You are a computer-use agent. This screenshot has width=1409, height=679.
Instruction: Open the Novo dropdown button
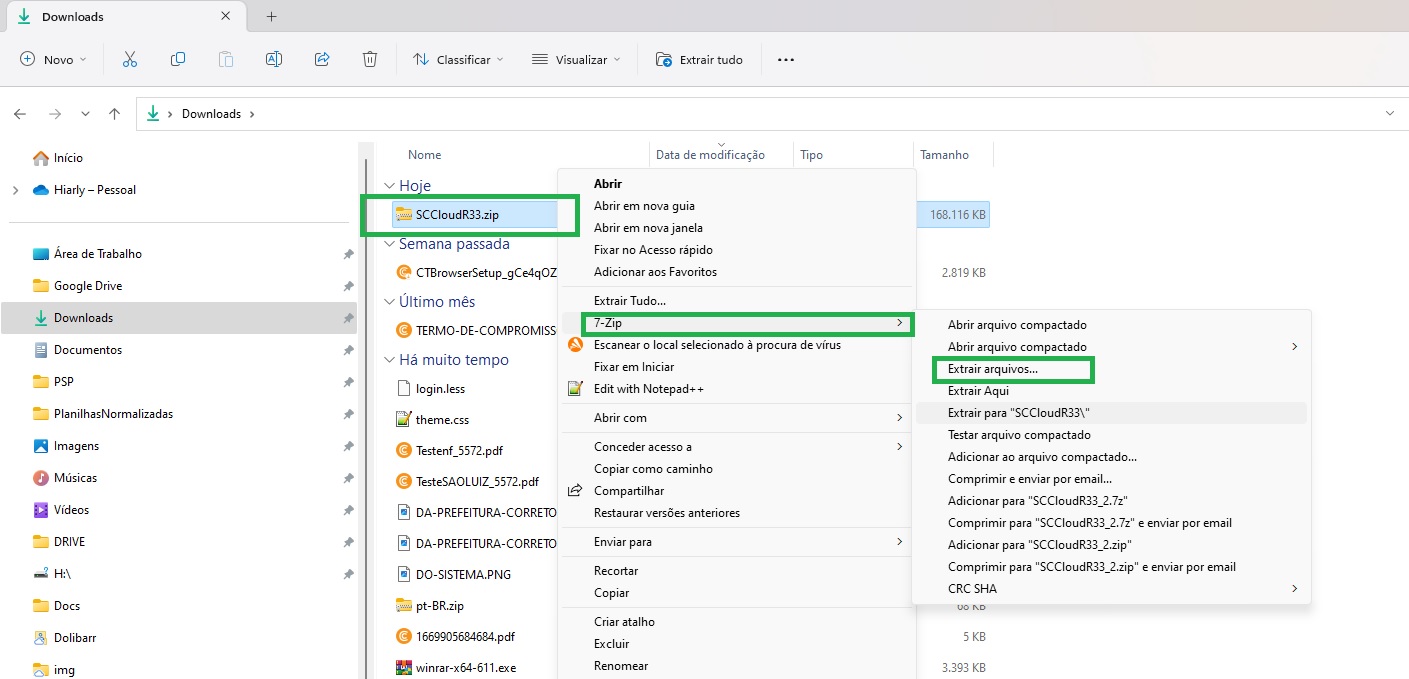point(54,60)
